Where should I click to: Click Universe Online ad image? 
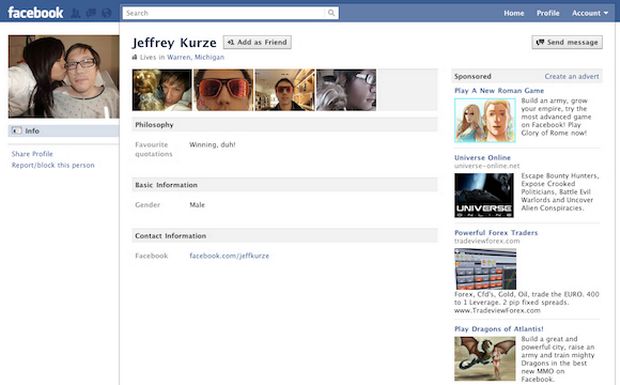tap(484, 195)
